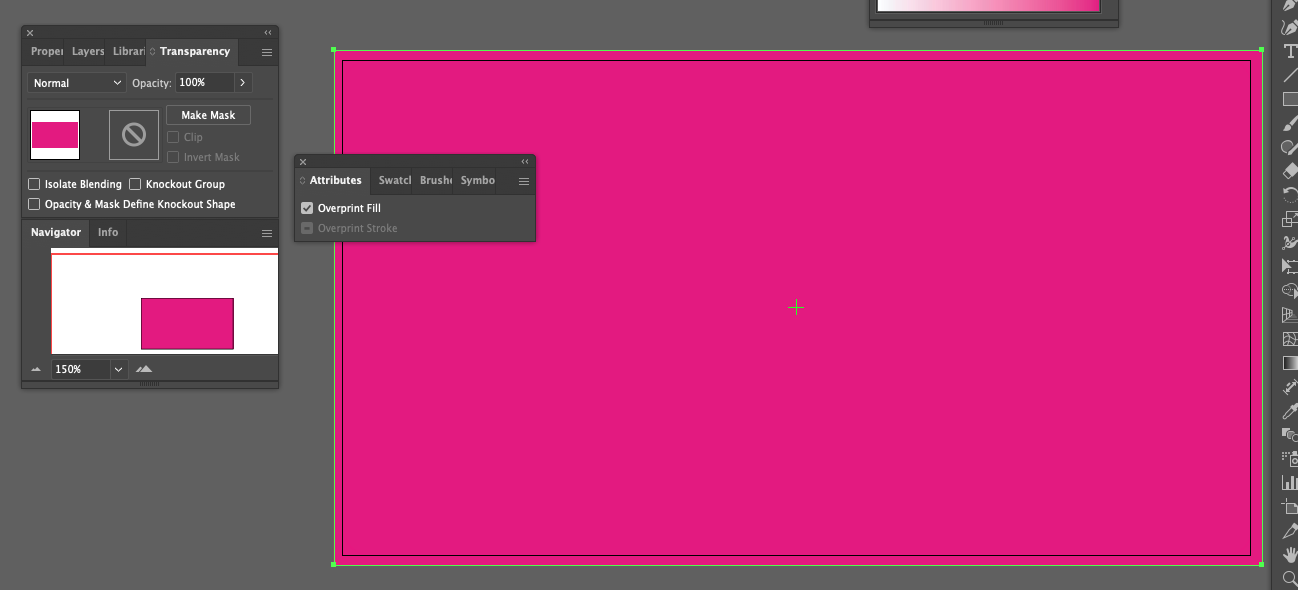Viewport: 1298px width, 590px height.
Task: Switch to the Layers tab
Action: pos(88,51)
